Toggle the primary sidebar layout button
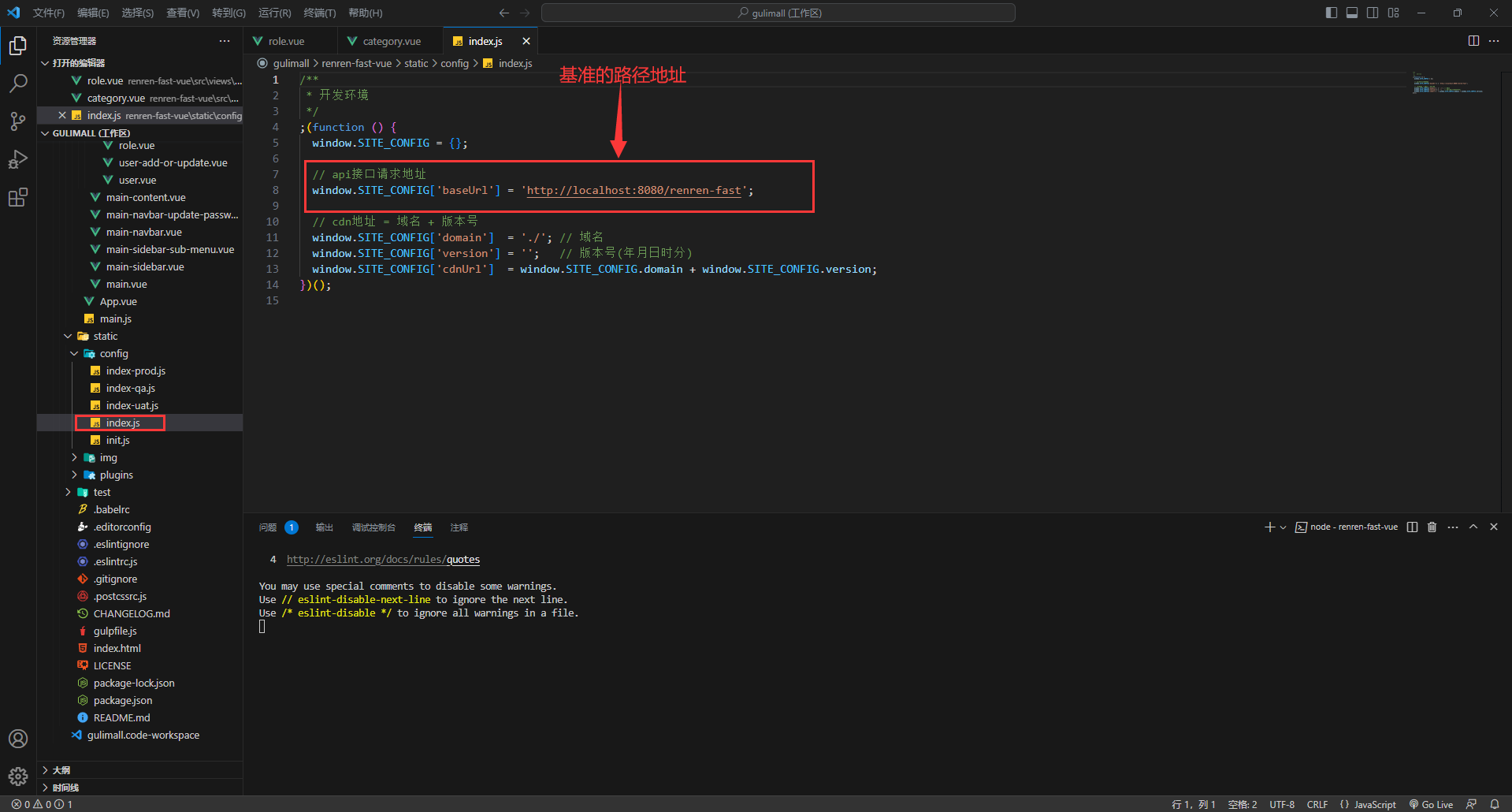The width and height of the screenshot is (1512, 812). (1332, 13)
